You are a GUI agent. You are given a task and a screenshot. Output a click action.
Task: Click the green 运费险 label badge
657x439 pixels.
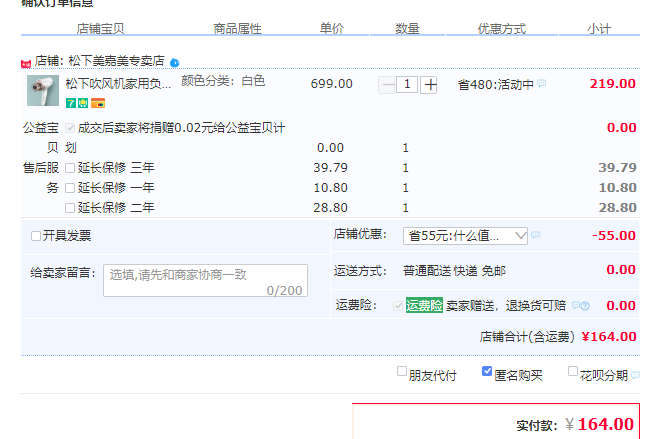424,305
